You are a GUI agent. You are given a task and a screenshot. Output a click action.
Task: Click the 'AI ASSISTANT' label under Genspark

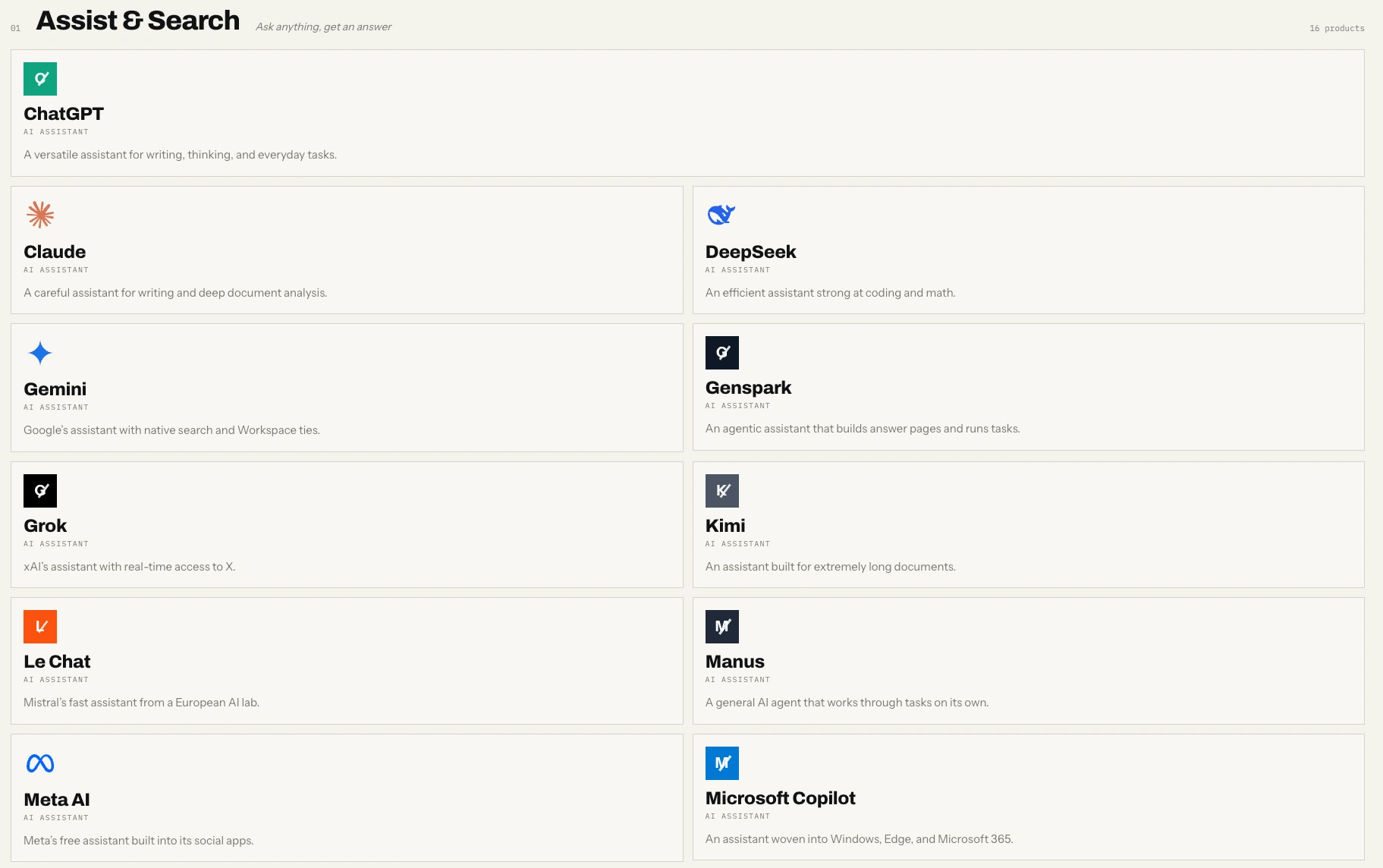738,406
